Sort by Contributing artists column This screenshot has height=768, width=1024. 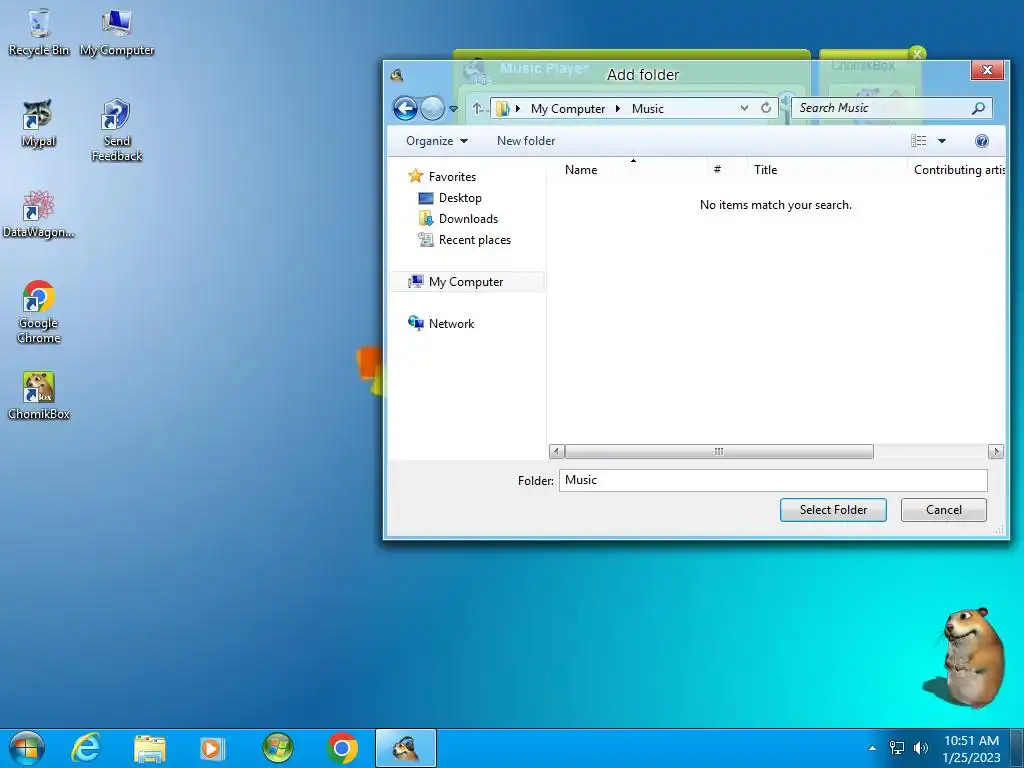pyautogui.click(x=958, y=170)
